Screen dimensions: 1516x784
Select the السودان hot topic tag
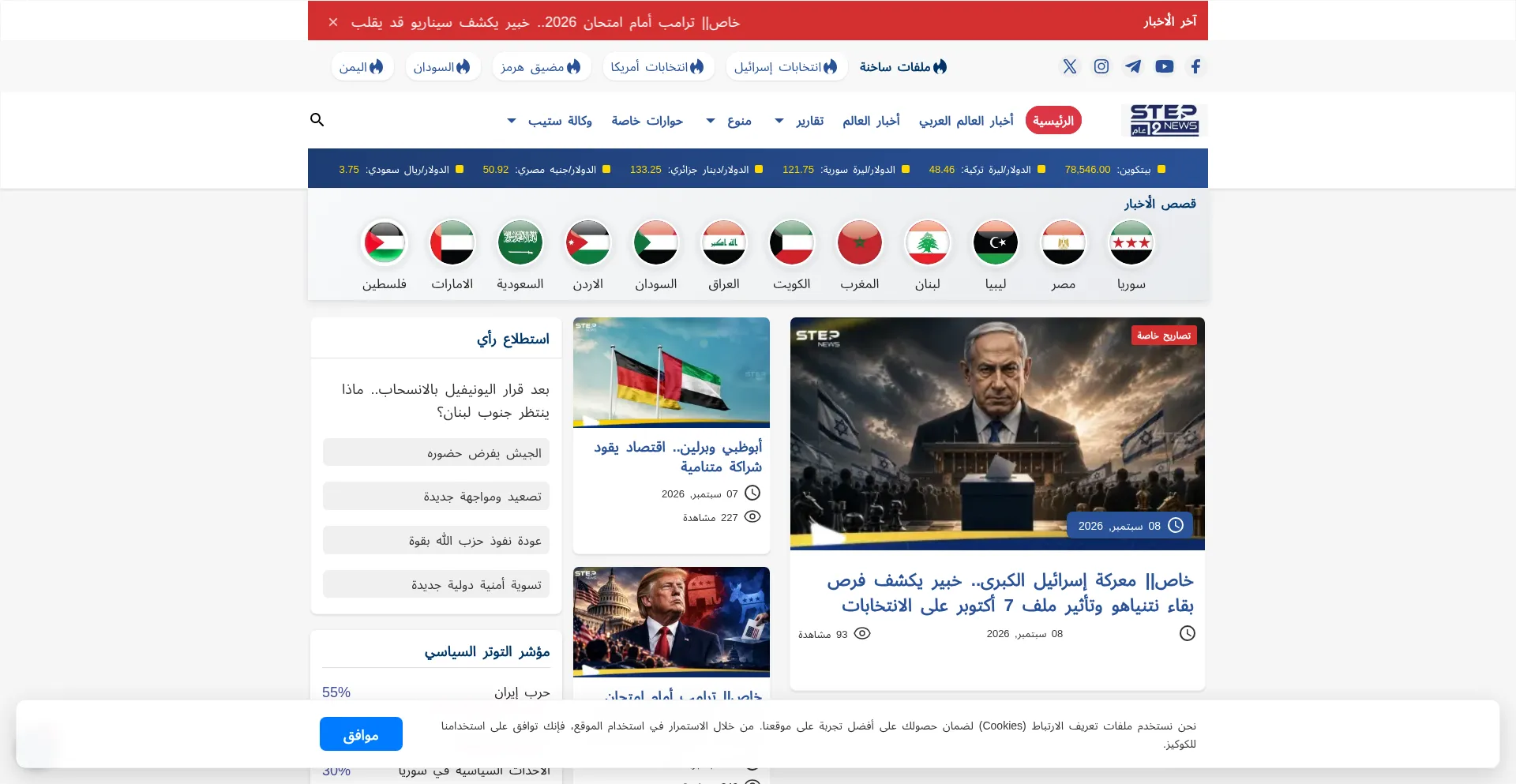pyautogui.click(x=443, y=67)
